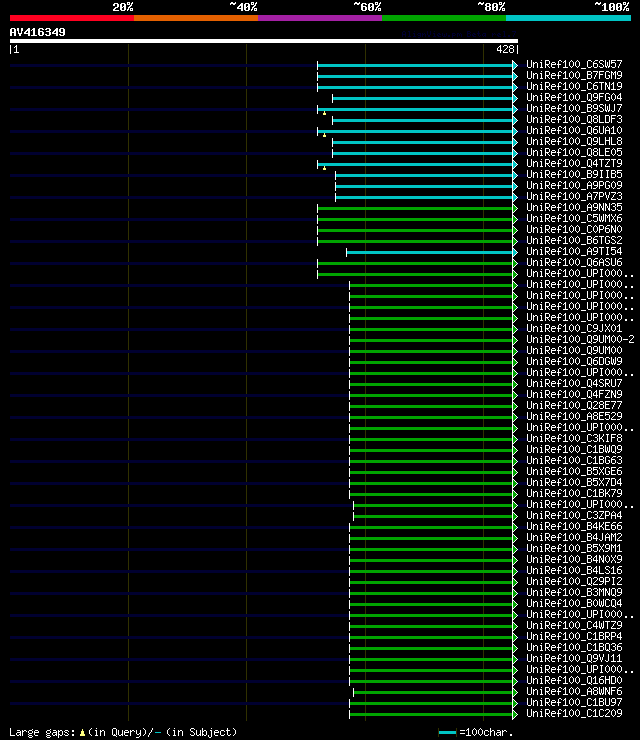
Task: Select the UniRef100_Q4SRU7 label
Action: point(574,383)
